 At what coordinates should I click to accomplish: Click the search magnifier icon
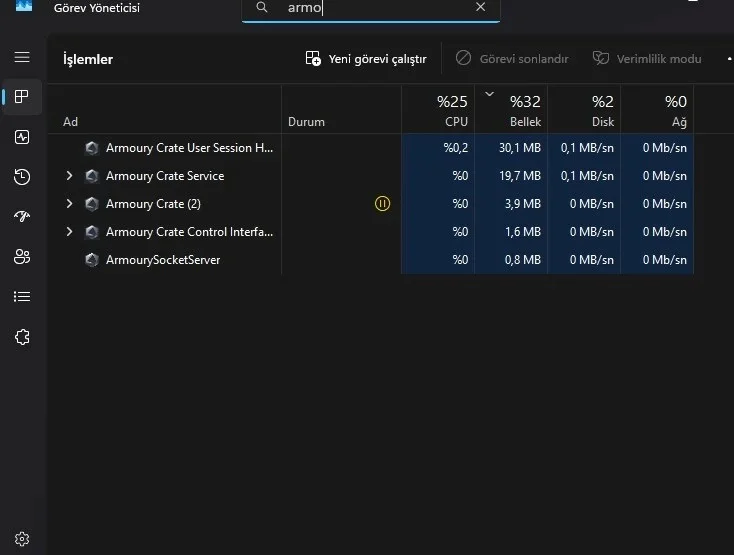(x=262, y=7)
